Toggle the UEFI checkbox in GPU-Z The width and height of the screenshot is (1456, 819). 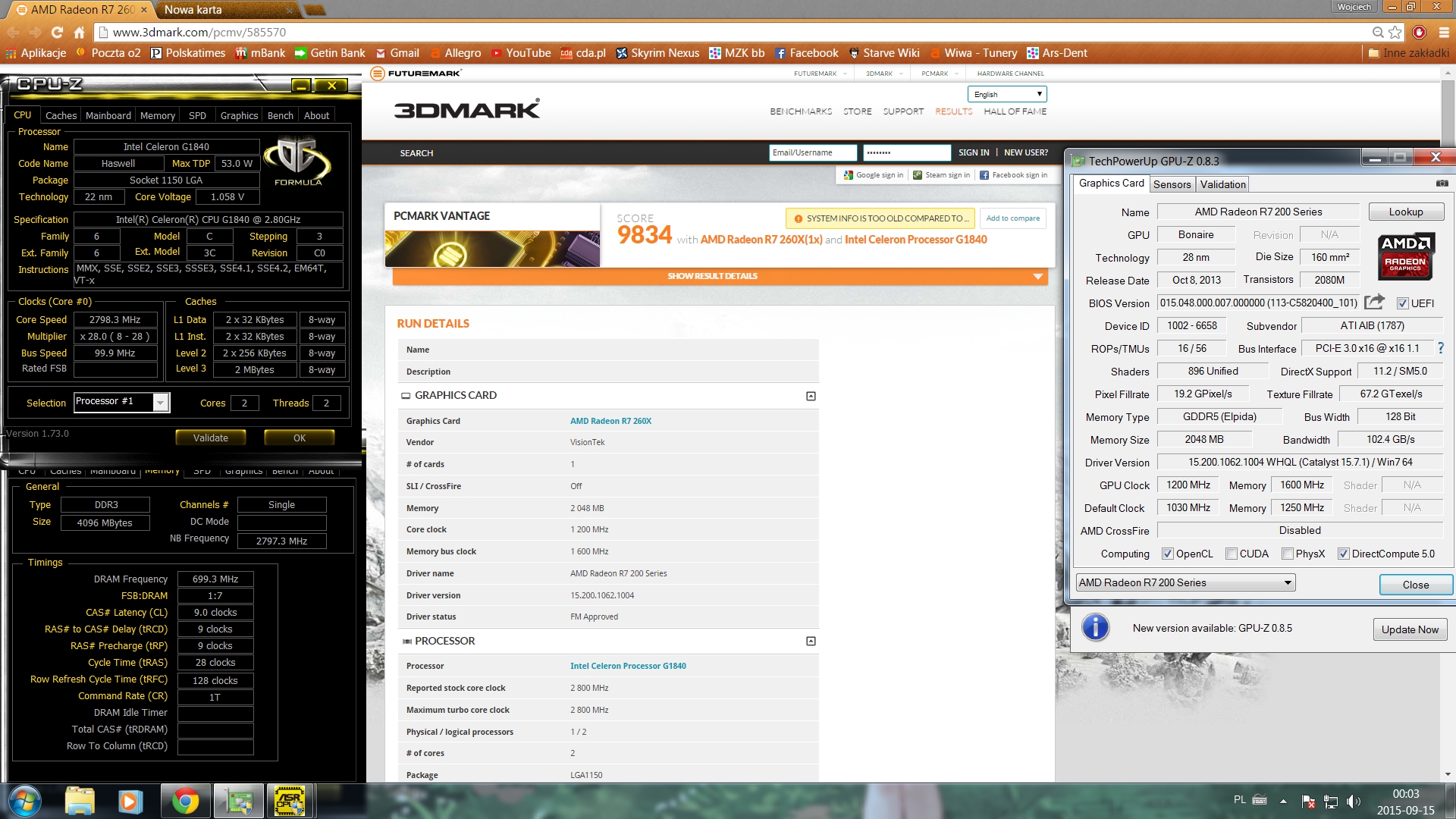(x=1402, y=303)
